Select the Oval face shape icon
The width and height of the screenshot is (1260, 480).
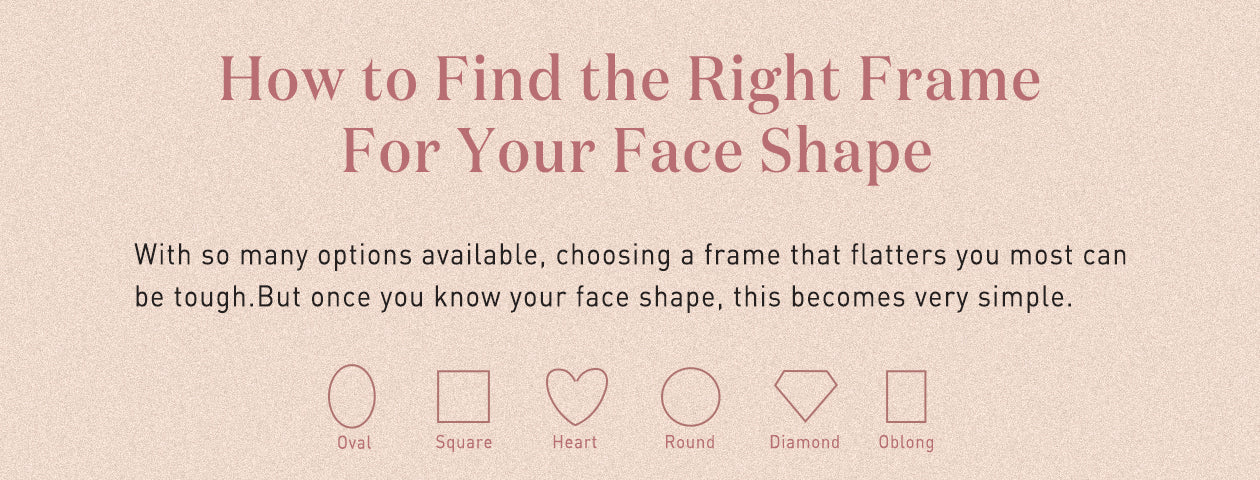click(x=352, y=397)
